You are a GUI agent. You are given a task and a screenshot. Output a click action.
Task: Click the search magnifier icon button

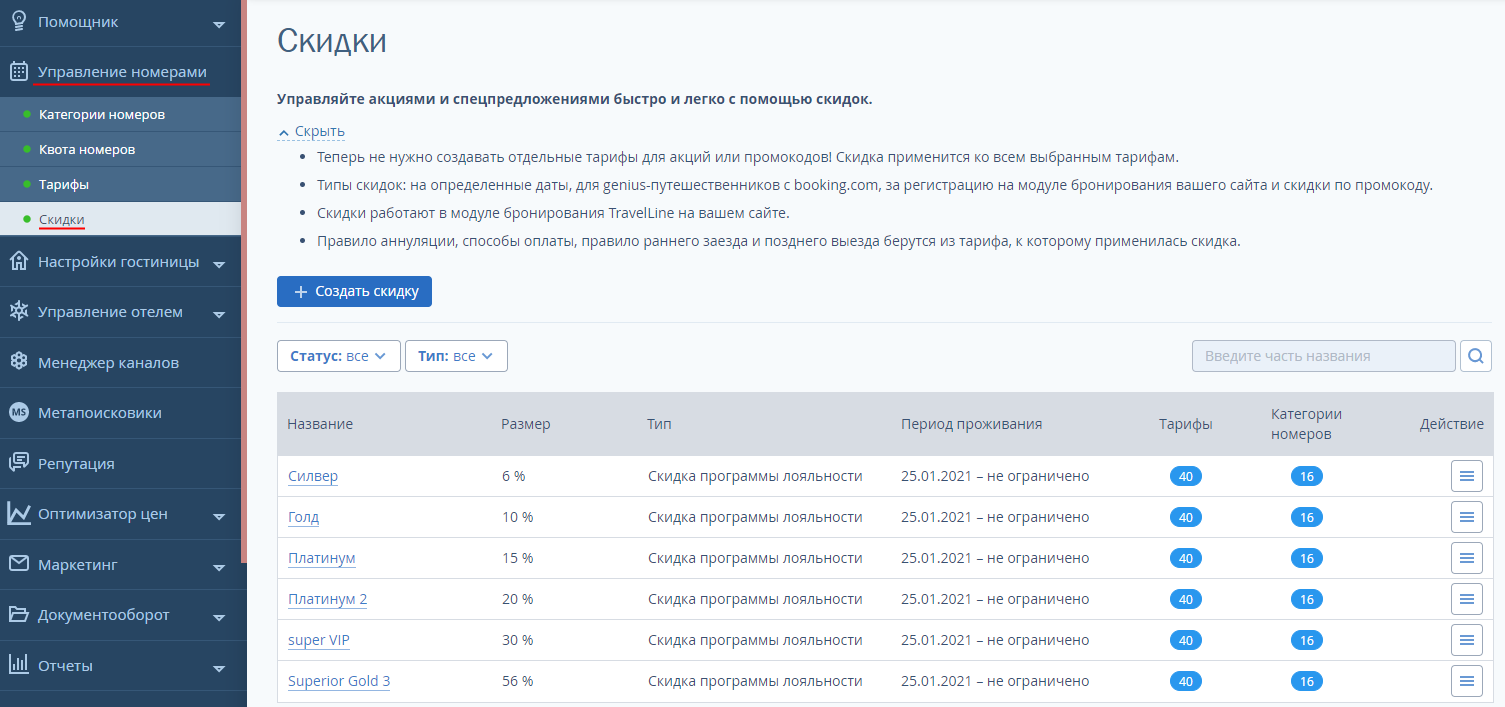(x=1476, y=356)
